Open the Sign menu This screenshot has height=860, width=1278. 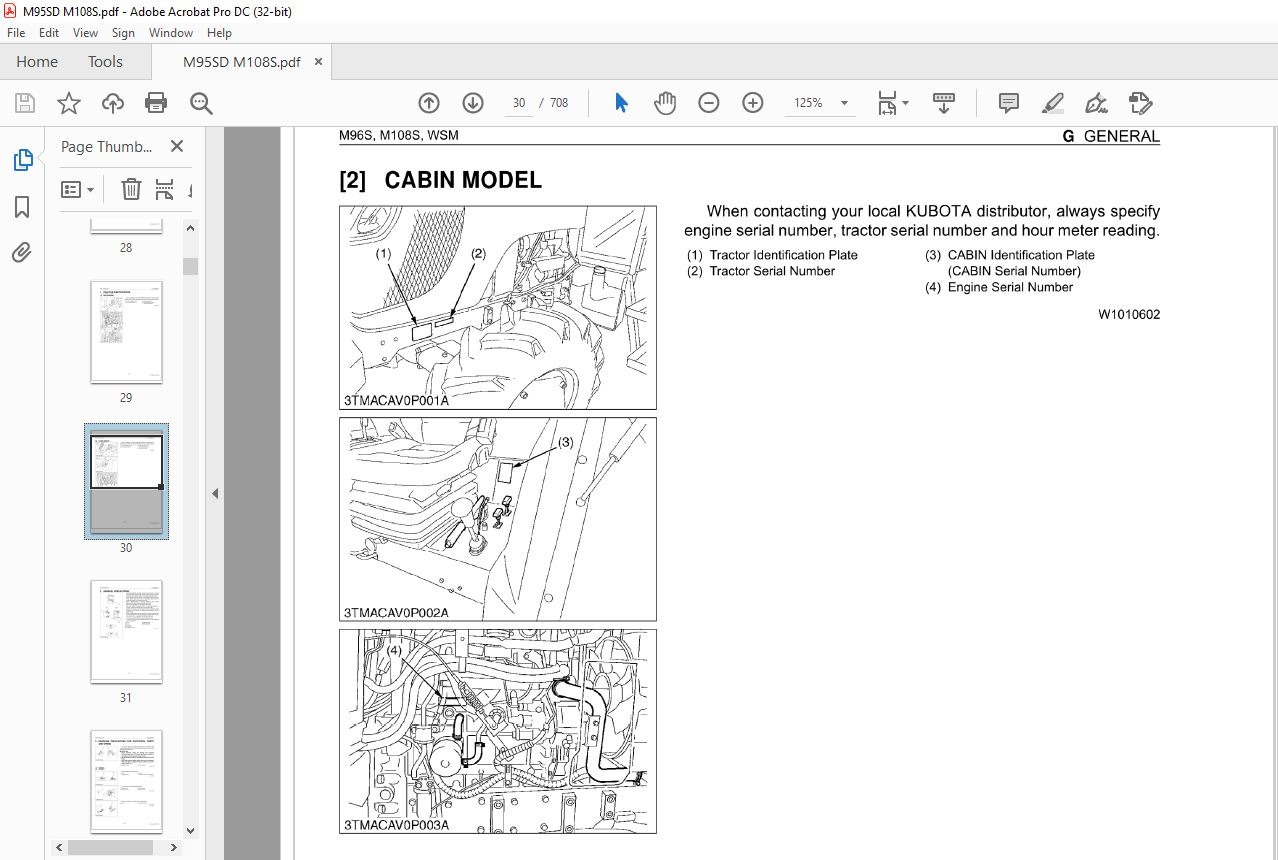point(123,33)
